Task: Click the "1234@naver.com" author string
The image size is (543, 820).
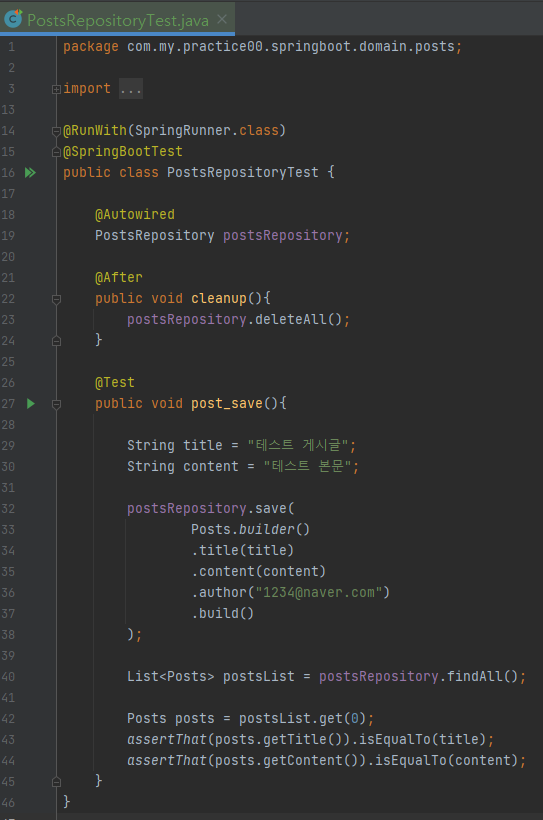Action: click(319, 592)
